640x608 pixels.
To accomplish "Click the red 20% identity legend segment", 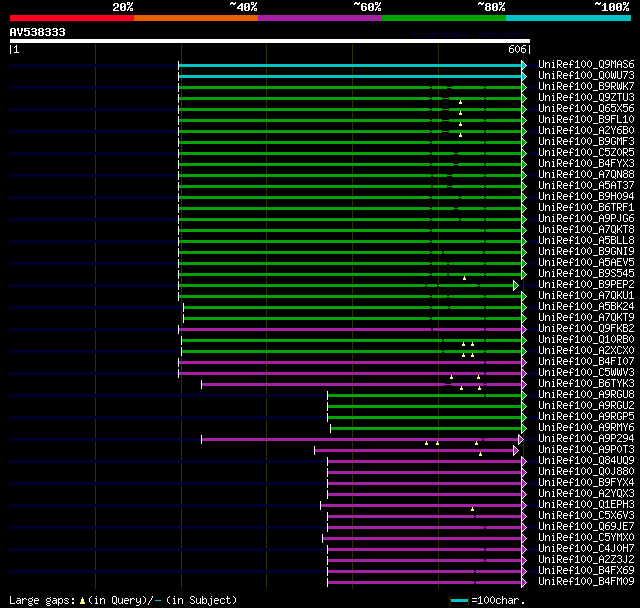I will [x=72, y=18].
